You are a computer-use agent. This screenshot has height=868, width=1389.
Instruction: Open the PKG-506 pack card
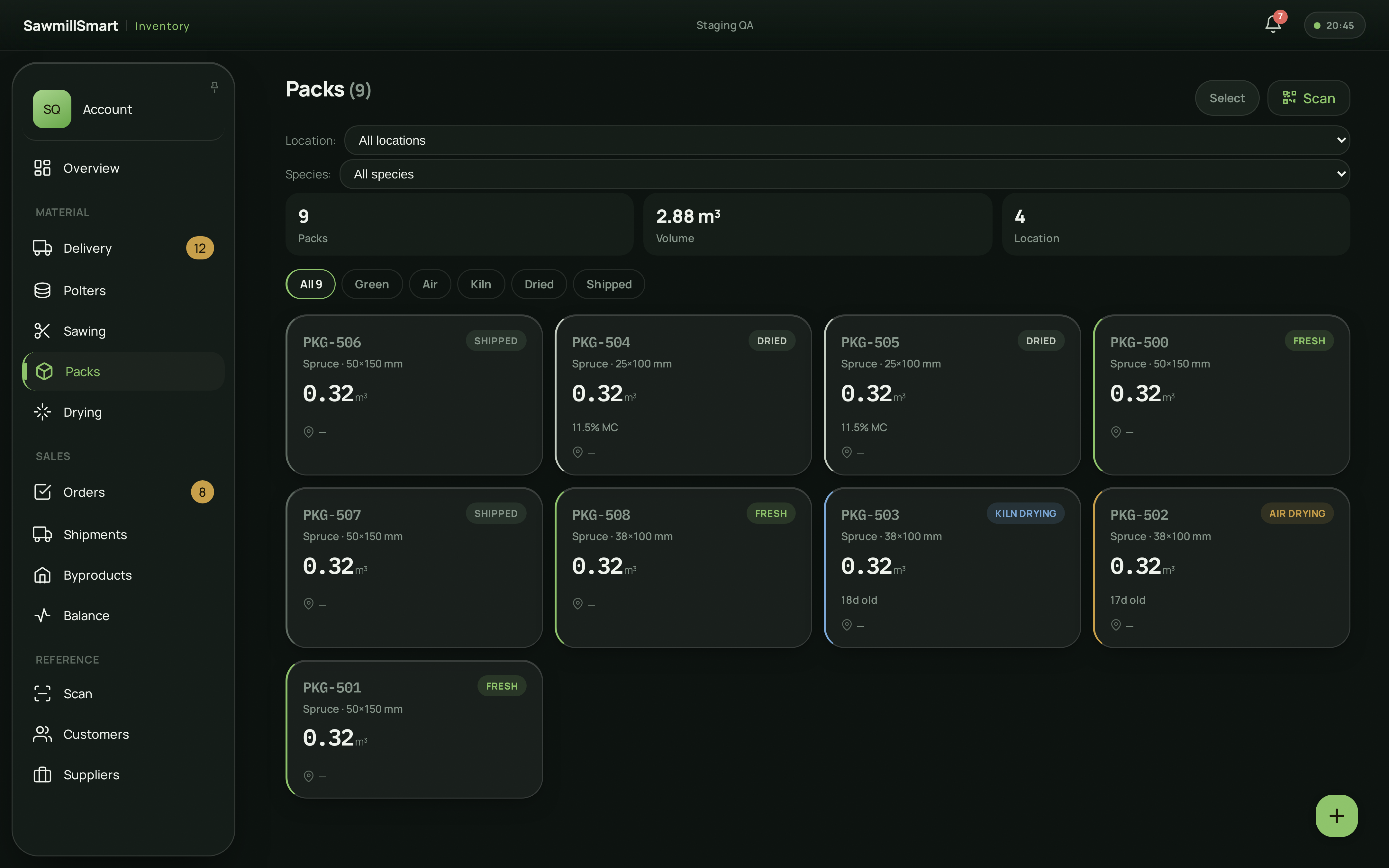(414, 395)
